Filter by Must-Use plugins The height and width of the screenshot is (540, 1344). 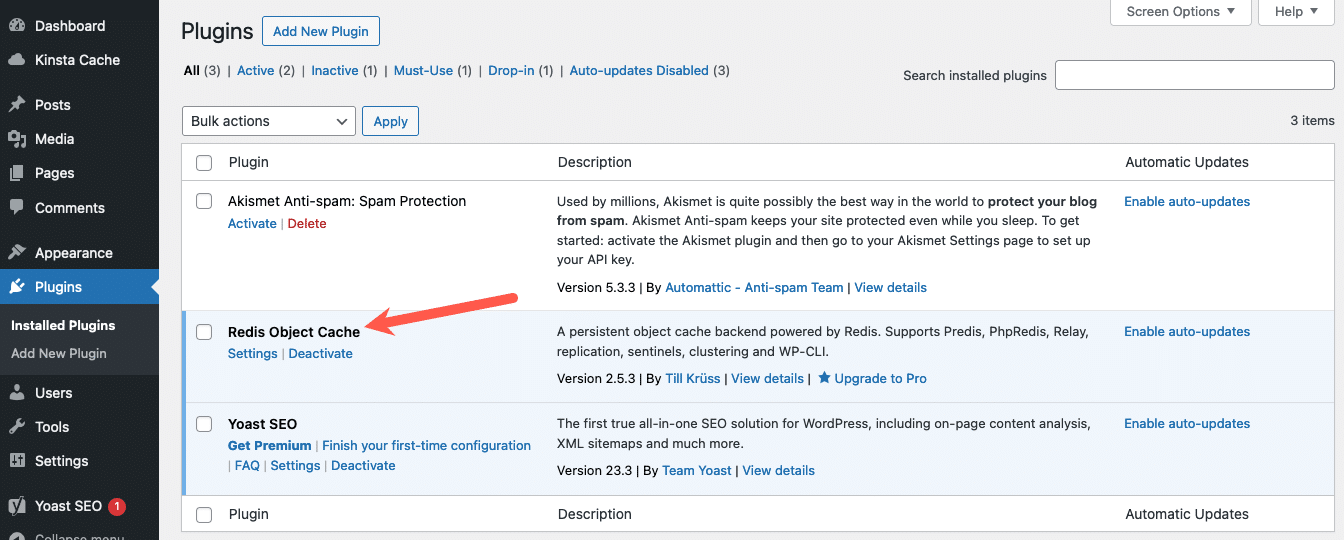[x=424, y=71]
